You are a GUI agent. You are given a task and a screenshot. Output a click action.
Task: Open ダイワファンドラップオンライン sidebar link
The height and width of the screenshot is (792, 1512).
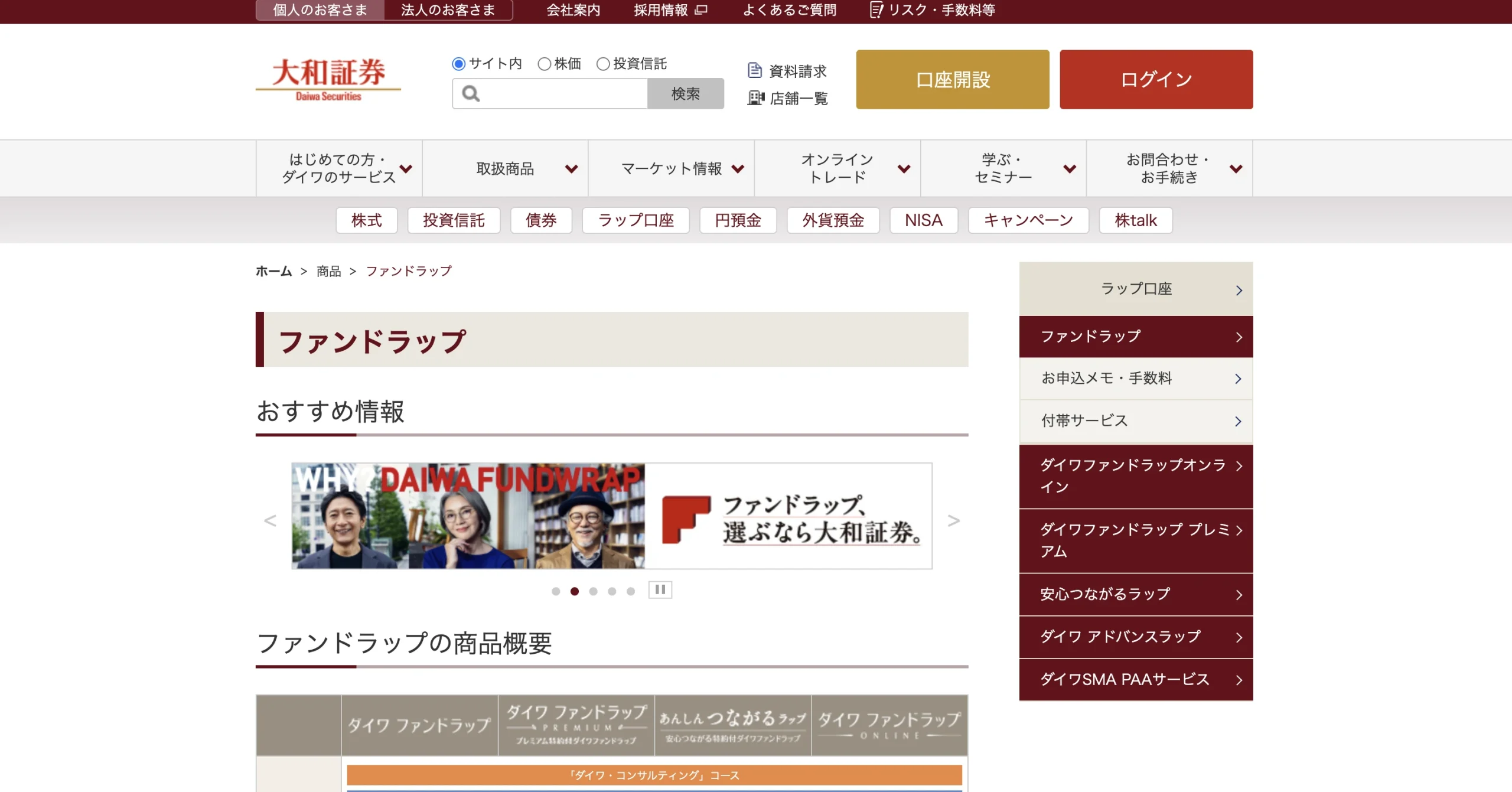click(1136, 476)
